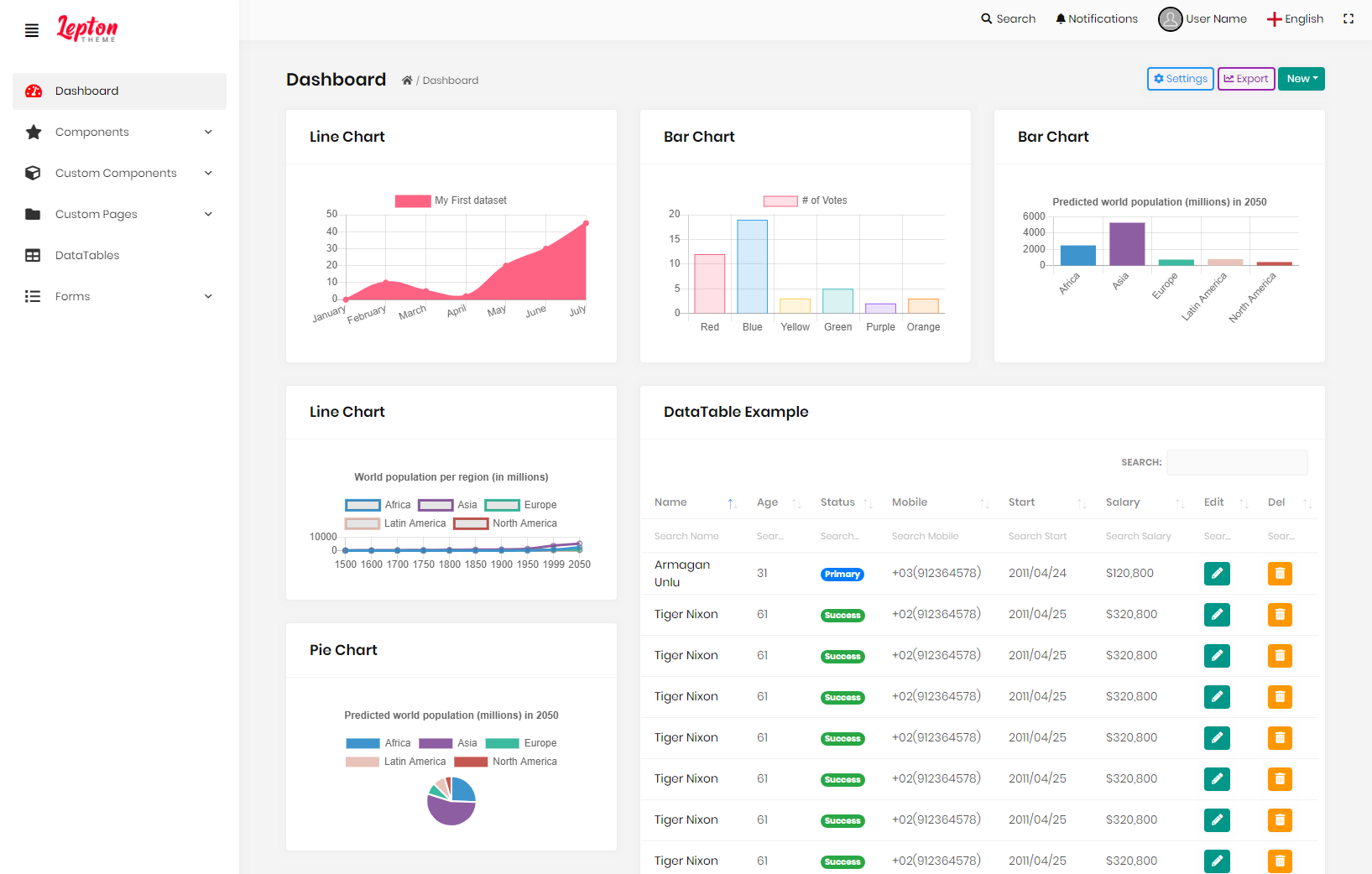Click the home icon in breadcrumb
Screen dimensions: 1372x874
407,81
